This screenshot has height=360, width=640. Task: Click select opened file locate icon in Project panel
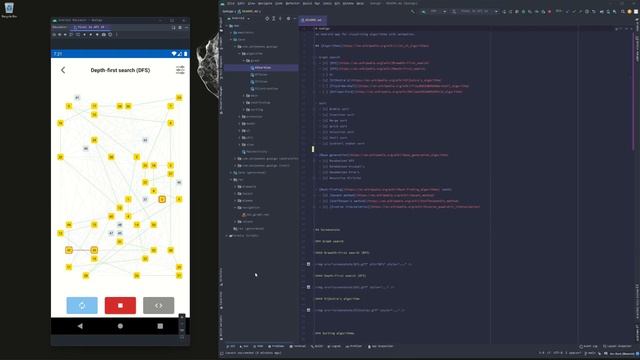pos(267,18)
